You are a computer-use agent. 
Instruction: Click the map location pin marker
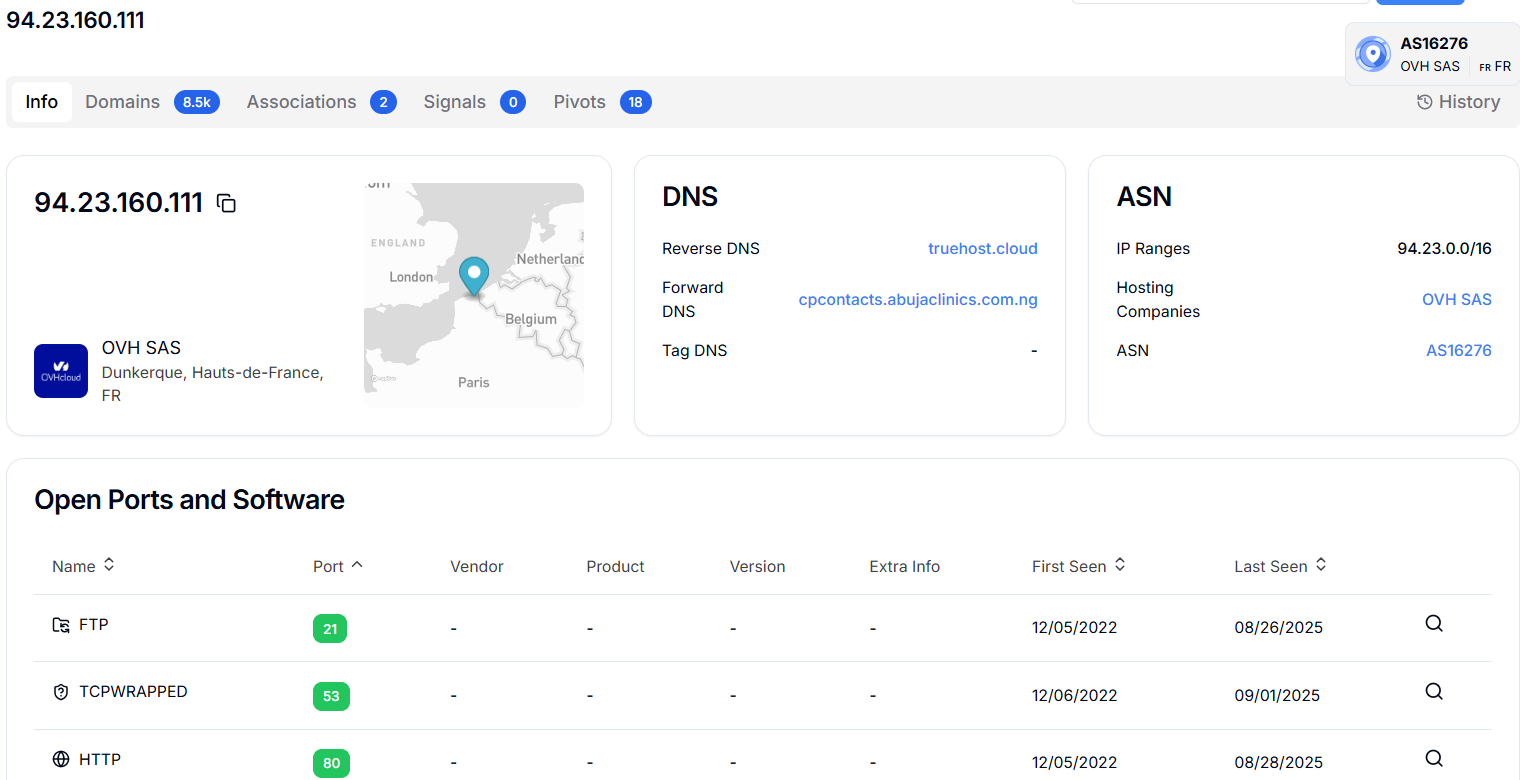pos(474,276)
